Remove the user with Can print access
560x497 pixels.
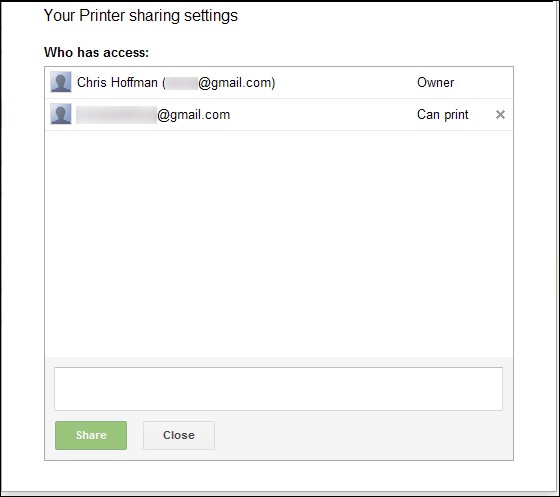point(500,115)
